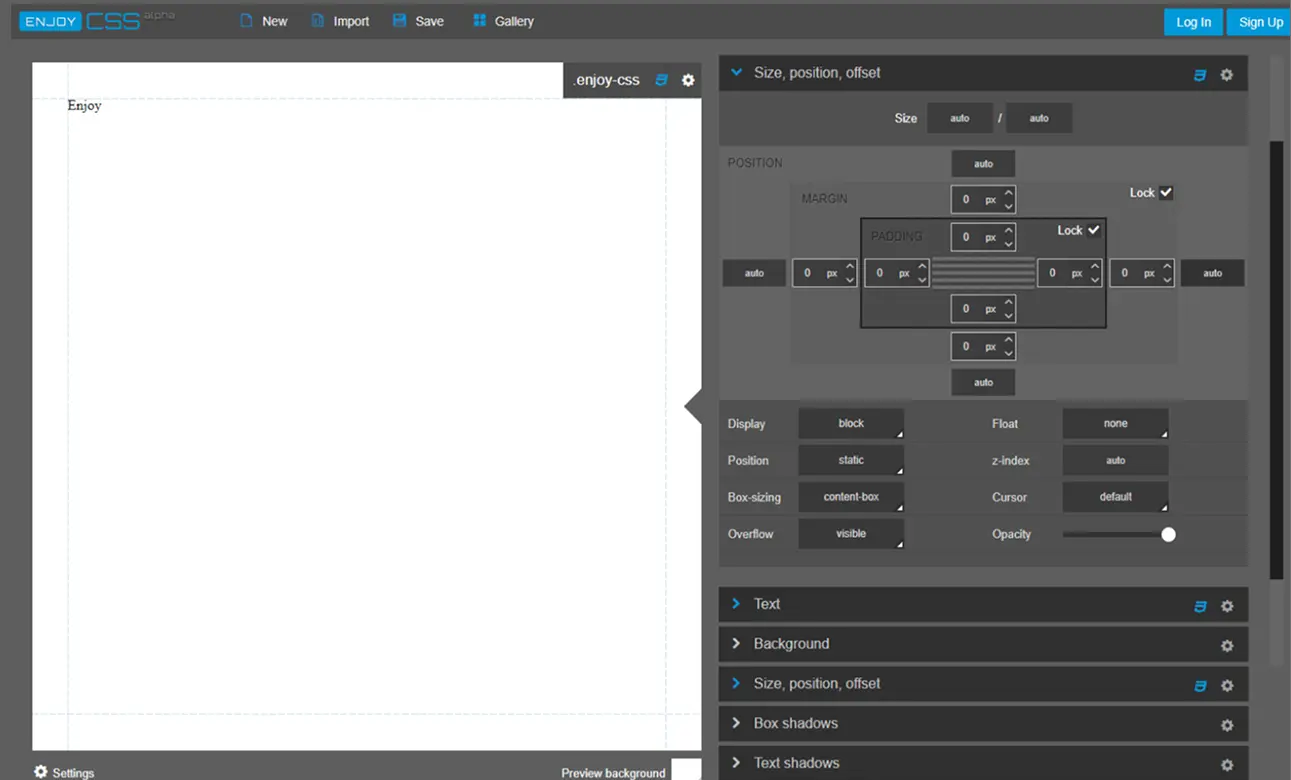
Task: Collapse the open Size, position, offset section
Action: click(736, 72)
